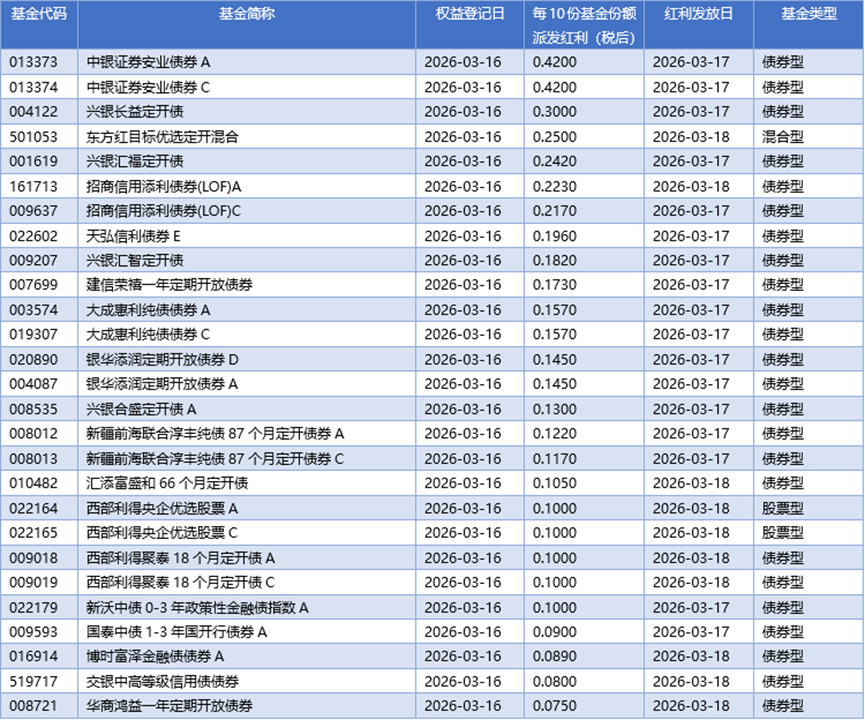The width and height of the screenshot is (865, 720).
Task: Select fund code 007699
Action: pyautogui.click(x=33, y=285)
